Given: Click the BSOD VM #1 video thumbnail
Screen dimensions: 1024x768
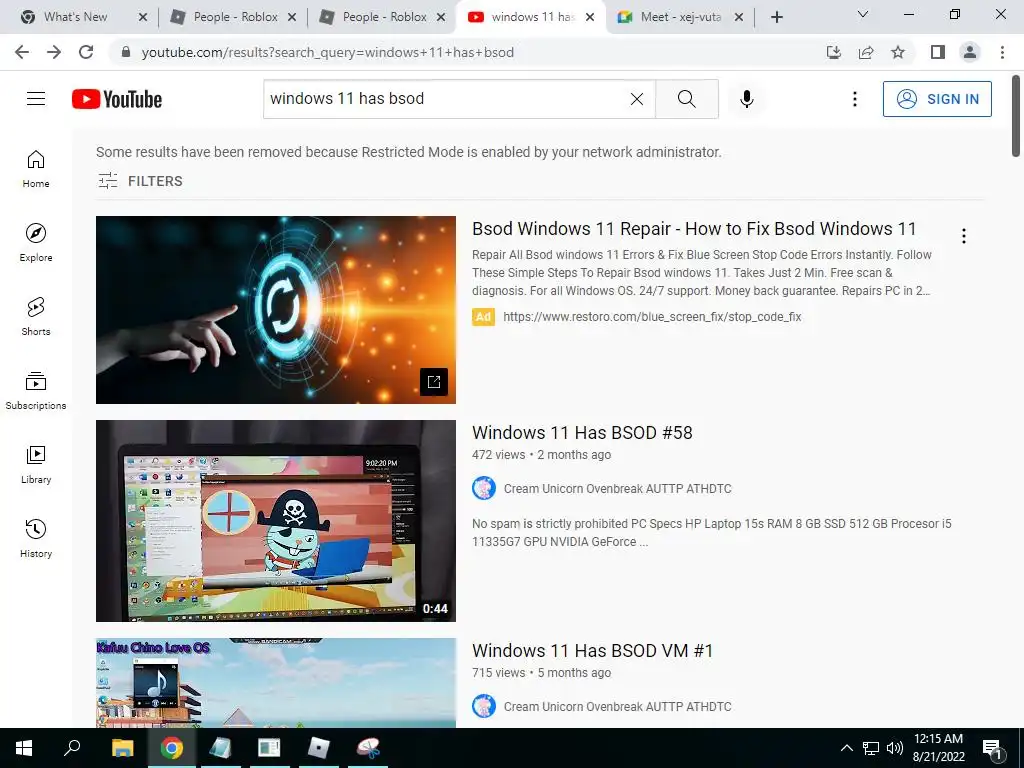Looking at the screenshot, I should [x=276, y=682].
